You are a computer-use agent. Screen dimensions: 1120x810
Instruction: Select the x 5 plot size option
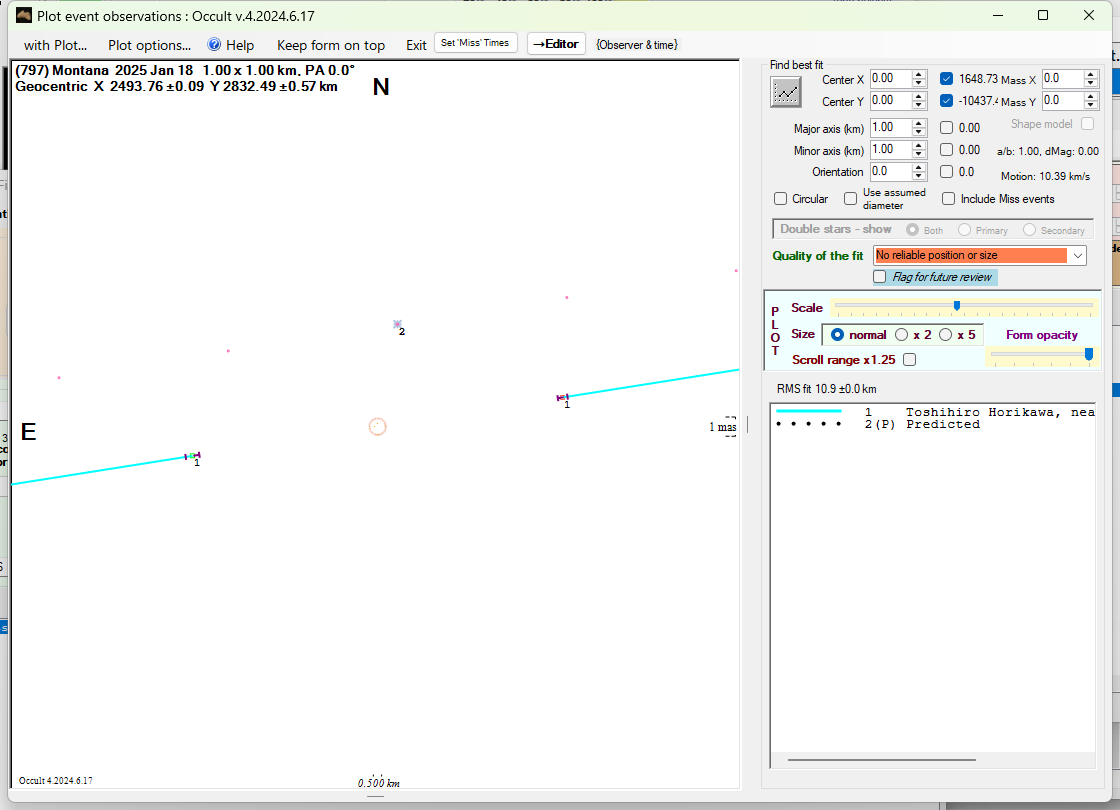(x=946, y=335)
